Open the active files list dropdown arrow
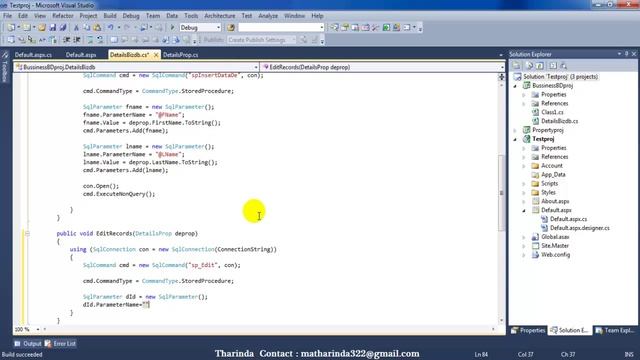This screenshot has height=360, width=640. [x=501, y=55]
